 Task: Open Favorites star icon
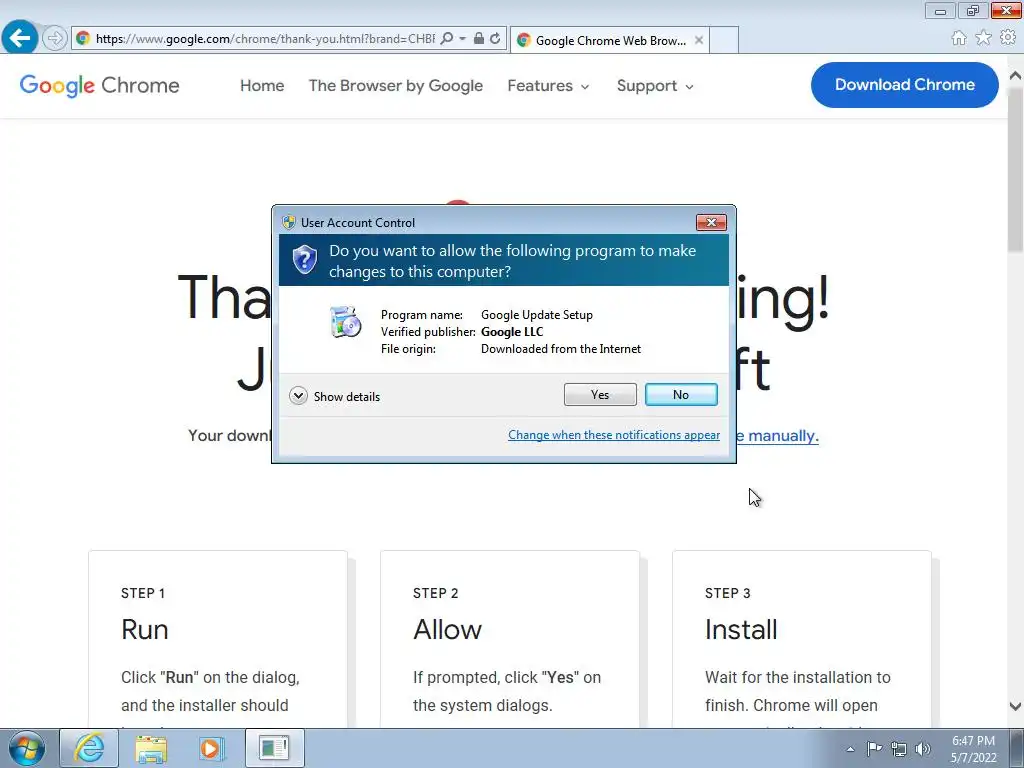point(984,38)
